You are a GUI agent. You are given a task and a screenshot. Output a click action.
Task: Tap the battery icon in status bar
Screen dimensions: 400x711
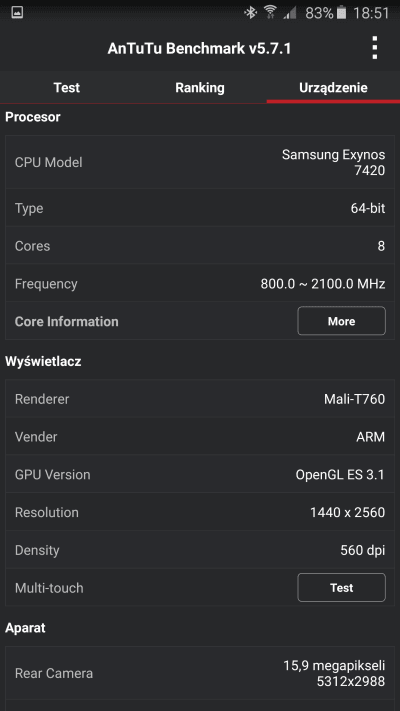tap(341, 13)
